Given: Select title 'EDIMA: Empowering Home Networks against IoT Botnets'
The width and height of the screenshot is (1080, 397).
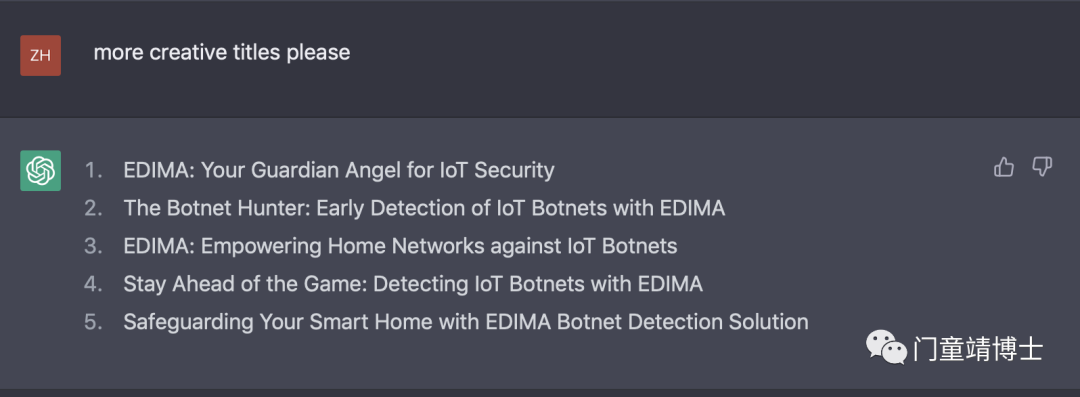Looking at the screenshot, I should point(400,246).
